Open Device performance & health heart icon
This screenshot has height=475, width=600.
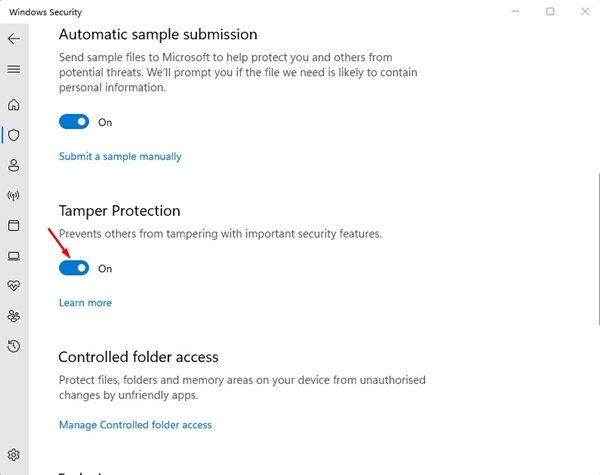(14, 286)
